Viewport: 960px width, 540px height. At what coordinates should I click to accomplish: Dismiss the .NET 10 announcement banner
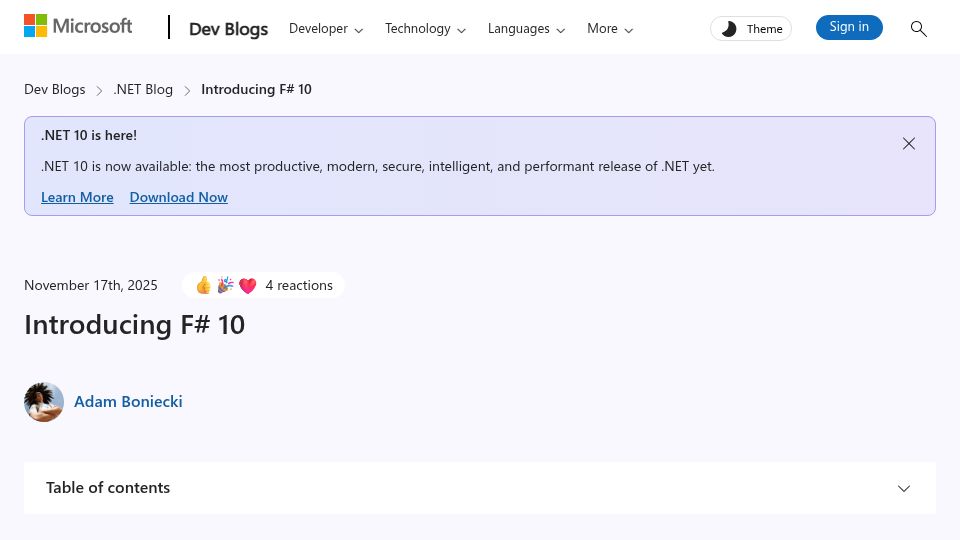tap(909, 144)
